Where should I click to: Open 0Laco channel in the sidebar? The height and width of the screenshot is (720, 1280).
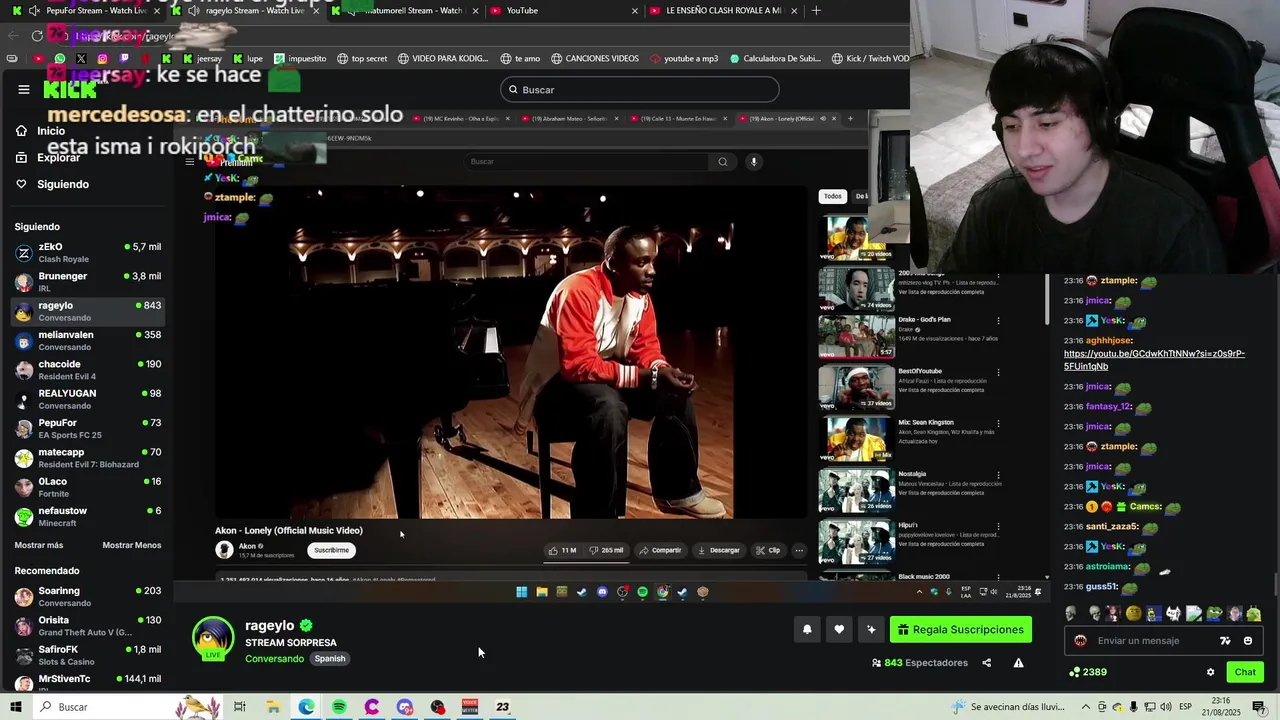pyautogui.click(x=88, y=486)
